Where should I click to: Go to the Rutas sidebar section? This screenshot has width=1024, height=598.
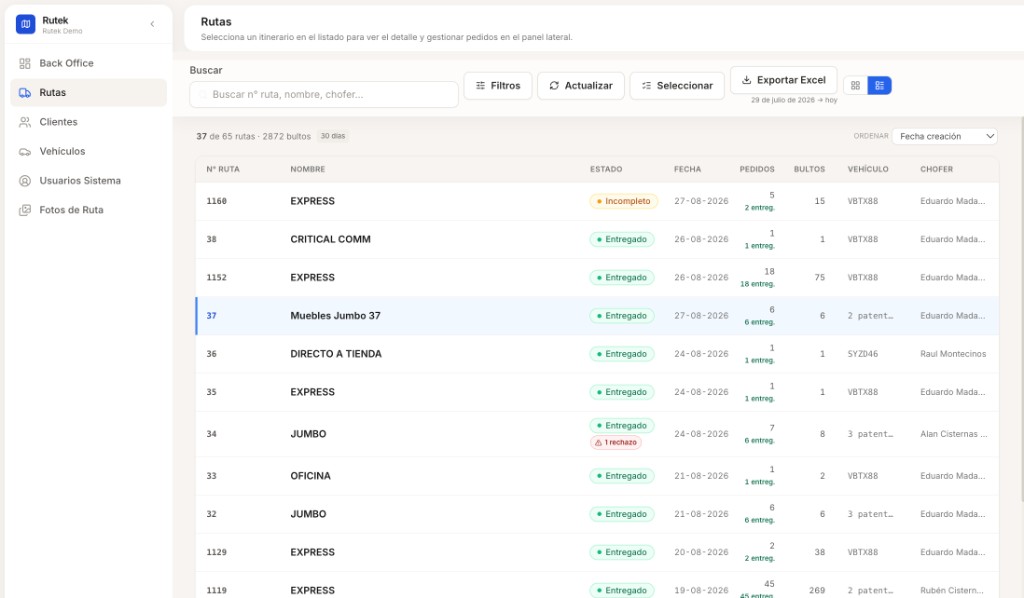click(x=88, y=93)
